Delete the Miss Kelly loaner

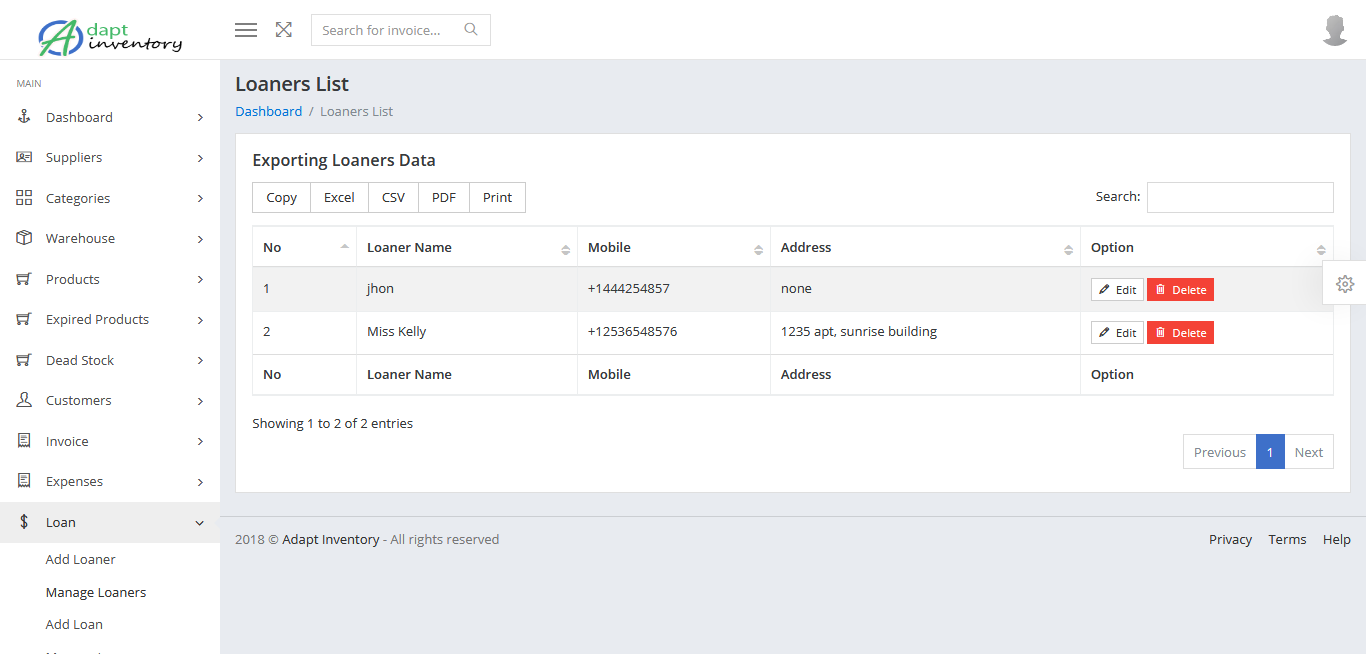pos(1180,333)
